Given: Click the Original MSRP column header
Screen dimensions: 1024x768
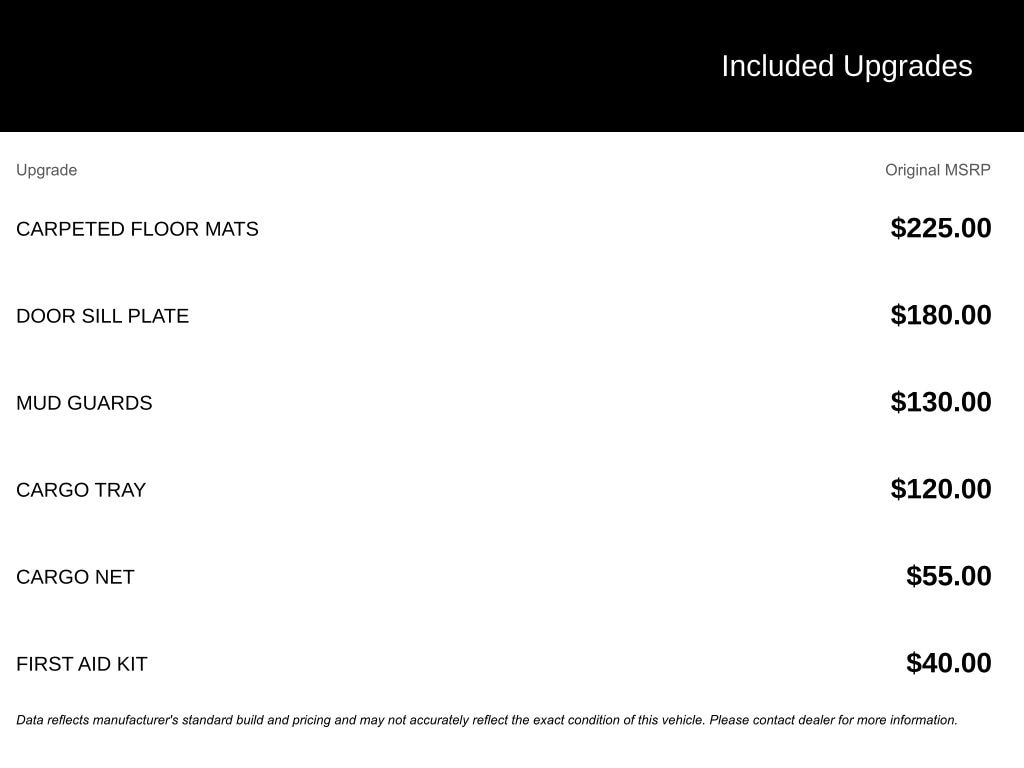Looking at the screenshot, I should click(937, 170).
